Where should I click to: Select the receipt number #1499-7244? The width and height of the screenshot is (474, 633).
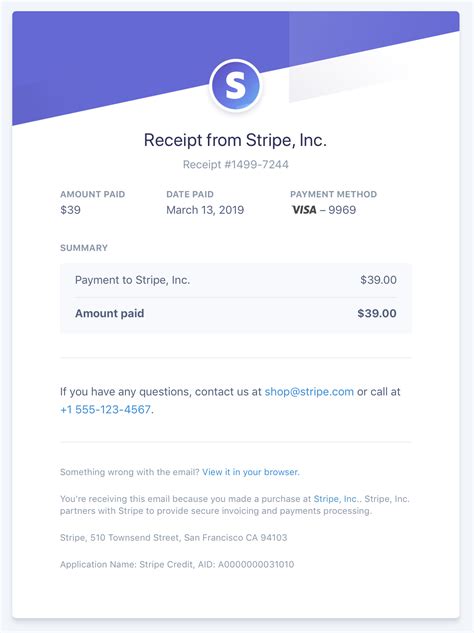(235, 164)
